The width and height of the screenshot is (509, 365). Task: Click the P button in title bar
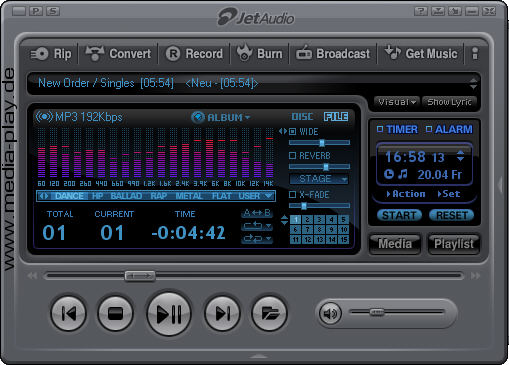coord(36,11)
